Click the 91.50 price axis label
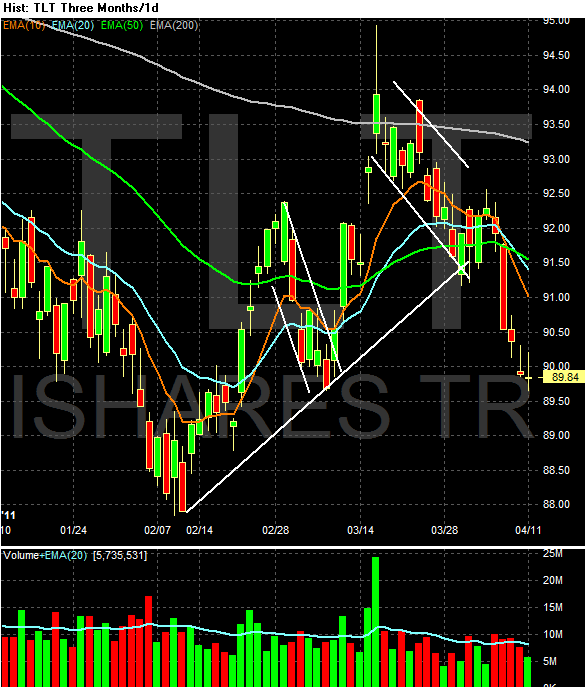The width and height of the screenshot is (586, 690). pos(556,262)
